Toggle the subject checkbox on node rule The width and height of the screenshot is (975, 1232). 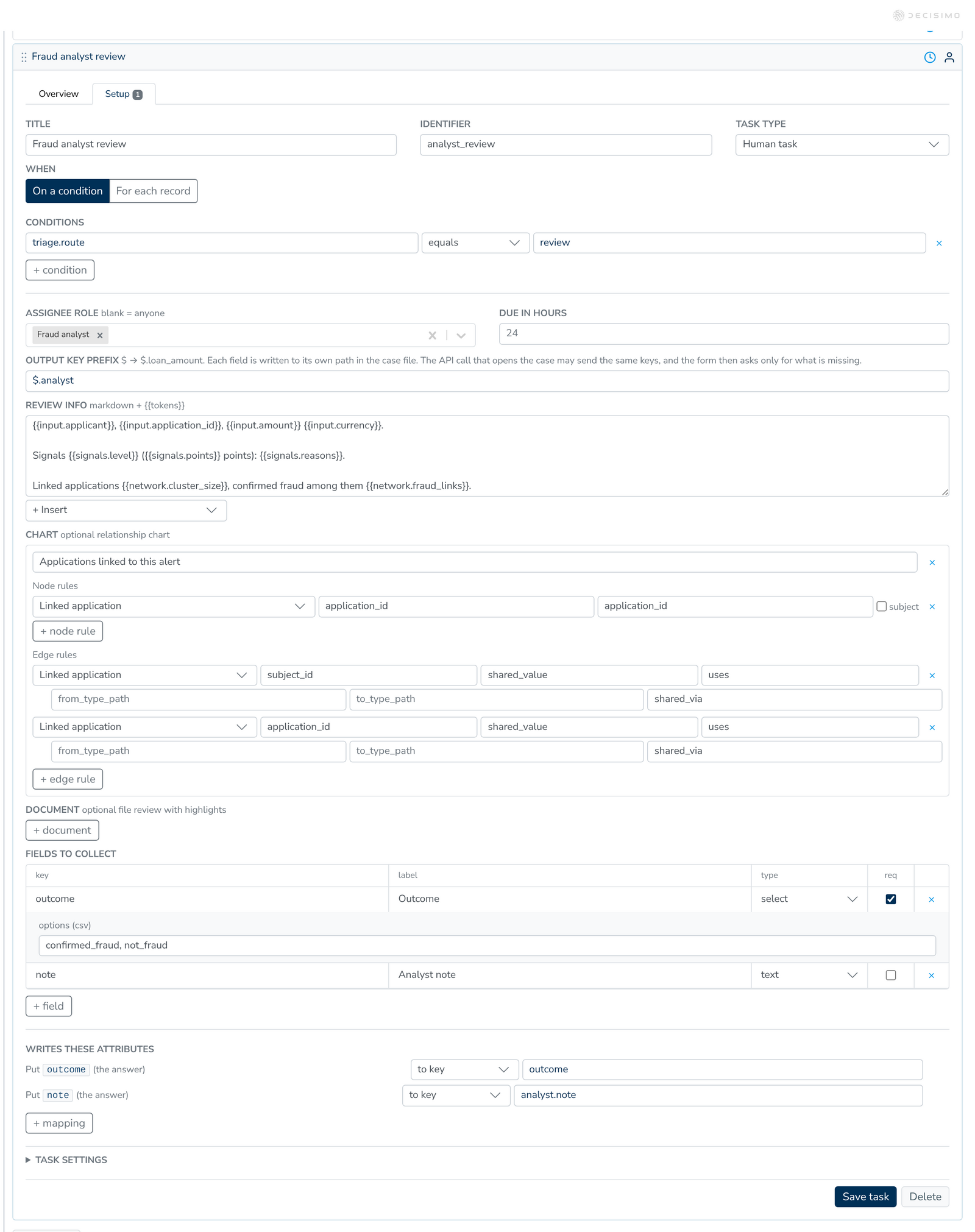tap(881, 606)
